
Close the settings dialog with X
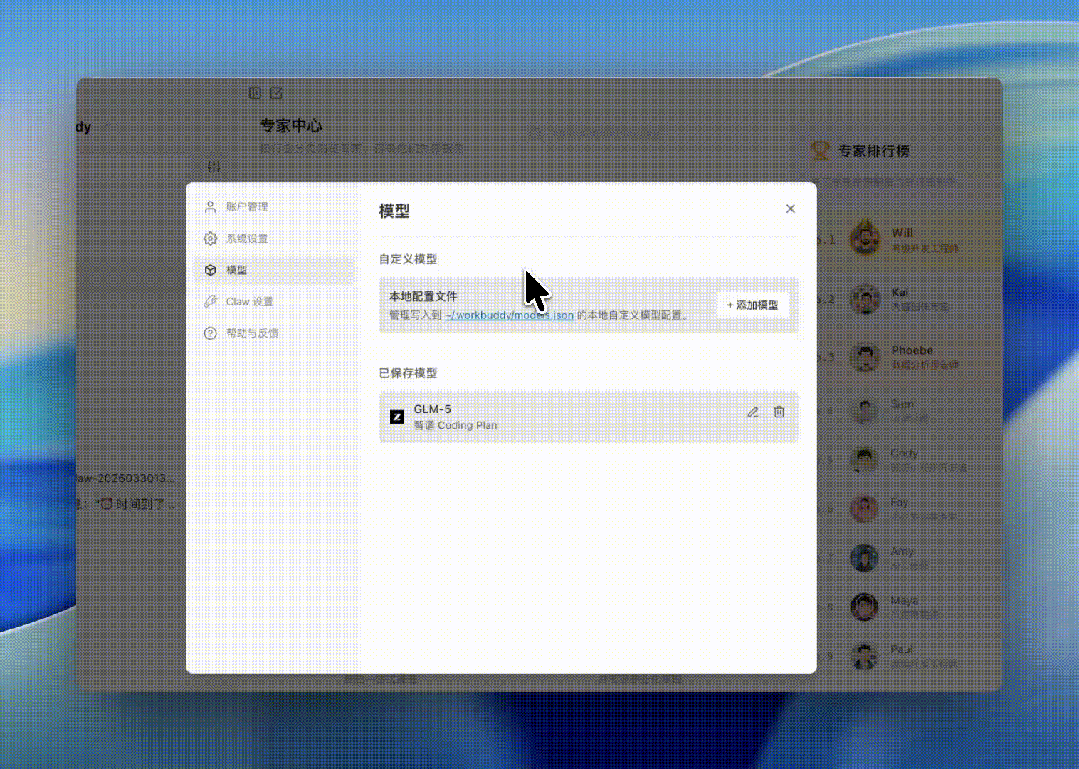790,209
